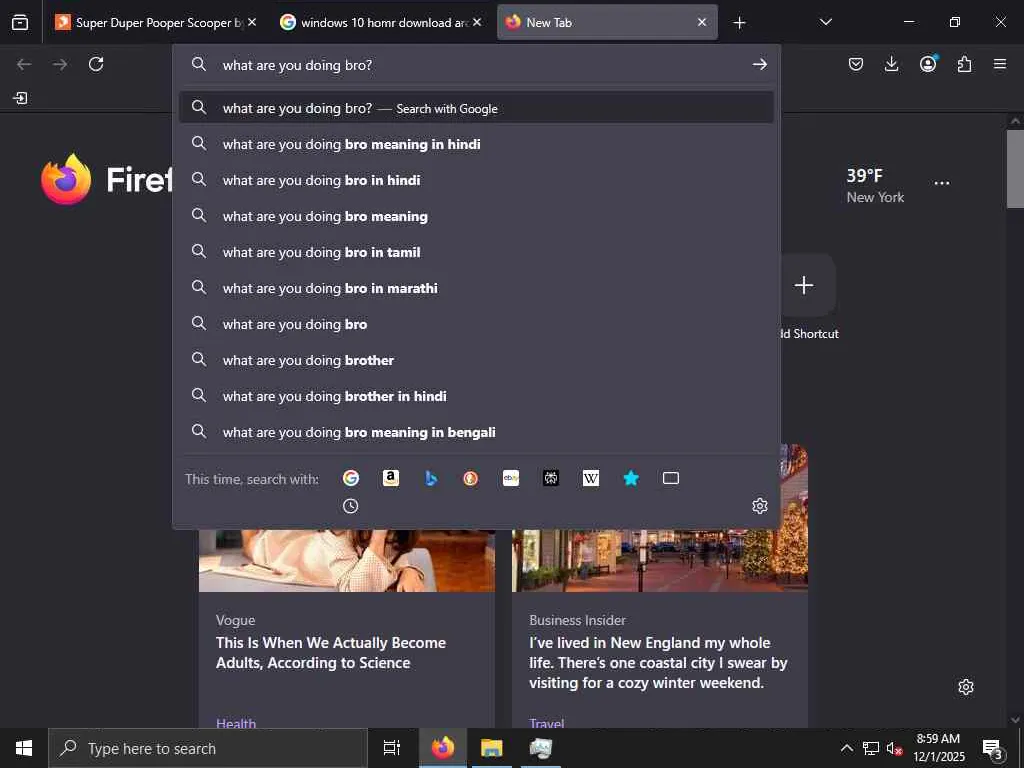Pick suggestion 'what are you doing bro in tamil'
The width and height of the screenshot is (1024, 768).
point(476,251)
